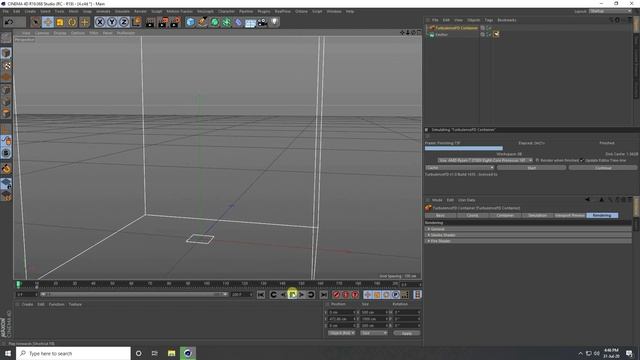The height and width of the screenshot is (360, 640).
Task: Click the green array modeling icon
Action: click(x=226, y=22)
